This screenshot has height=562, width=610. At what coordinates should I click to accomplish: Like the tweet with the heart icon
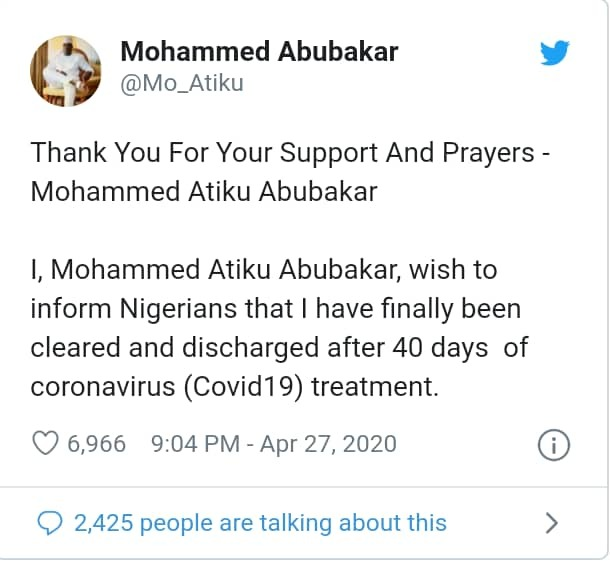tap(47, 443)
